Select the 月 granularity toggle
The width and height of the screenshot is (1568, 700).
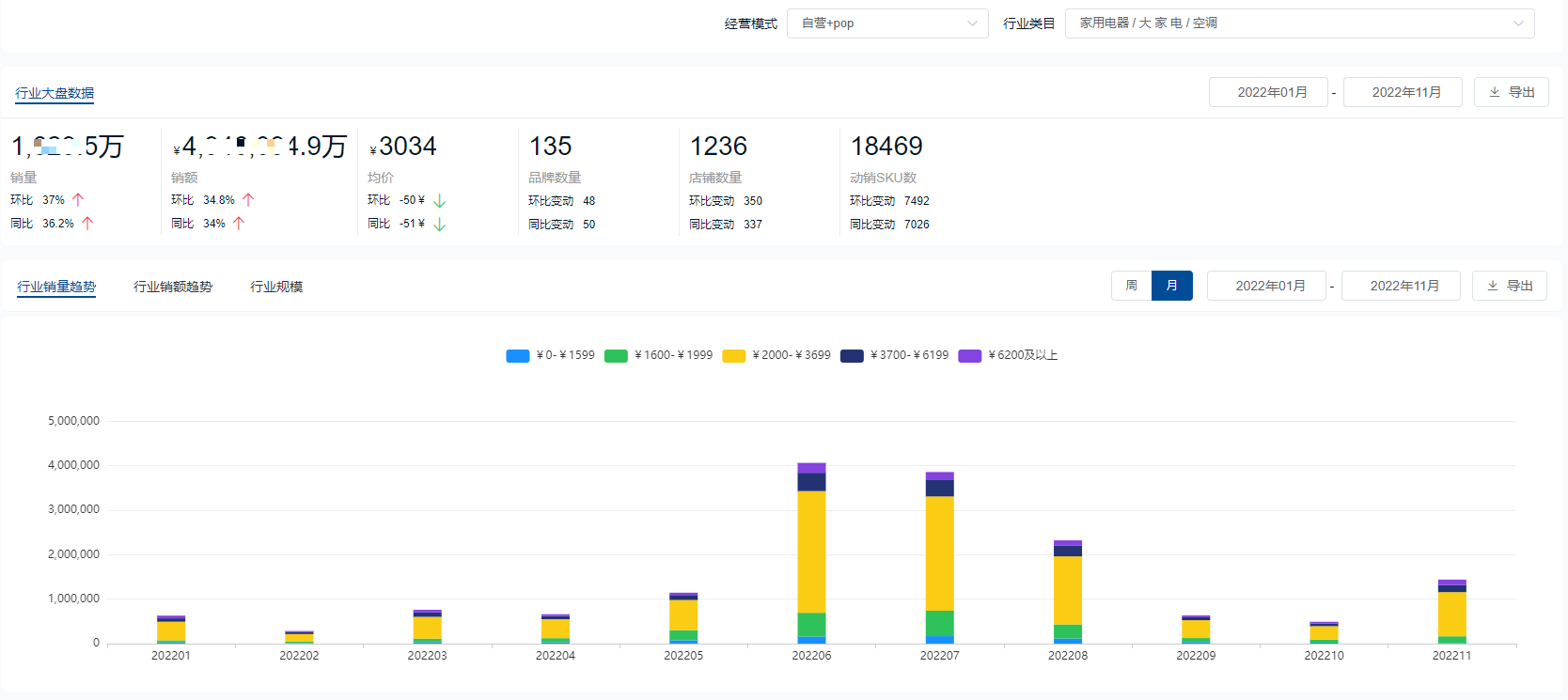(1171, 286)
